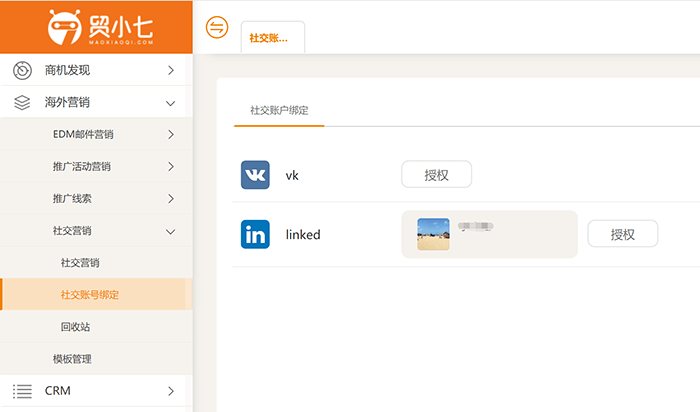The width and height of the screenshot is (700, 412).
Task: Expand EDM邮件营销 chevron
Action: coord(171,134)
